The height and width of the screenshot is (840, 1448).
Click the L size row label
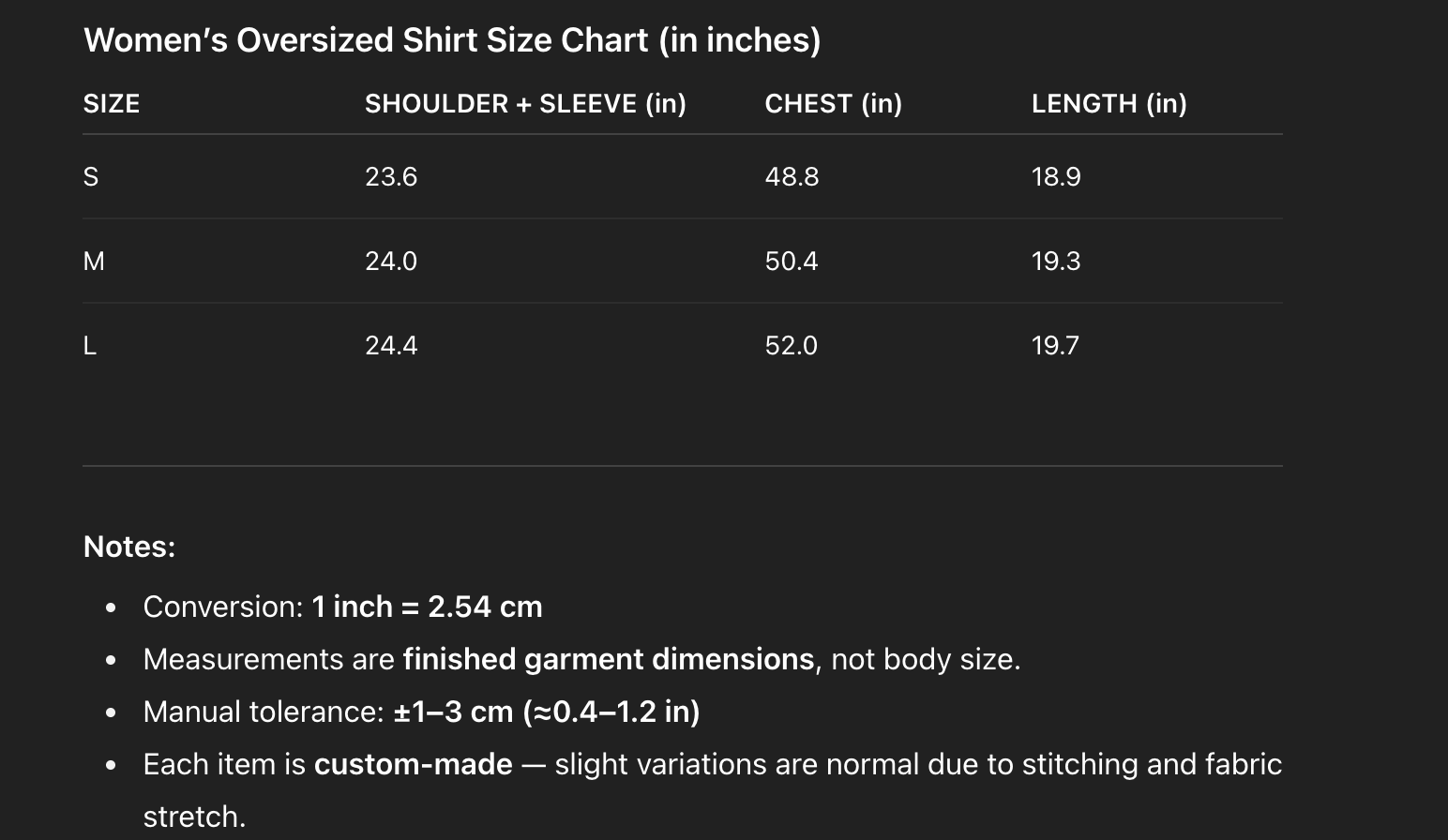[90, 346]
